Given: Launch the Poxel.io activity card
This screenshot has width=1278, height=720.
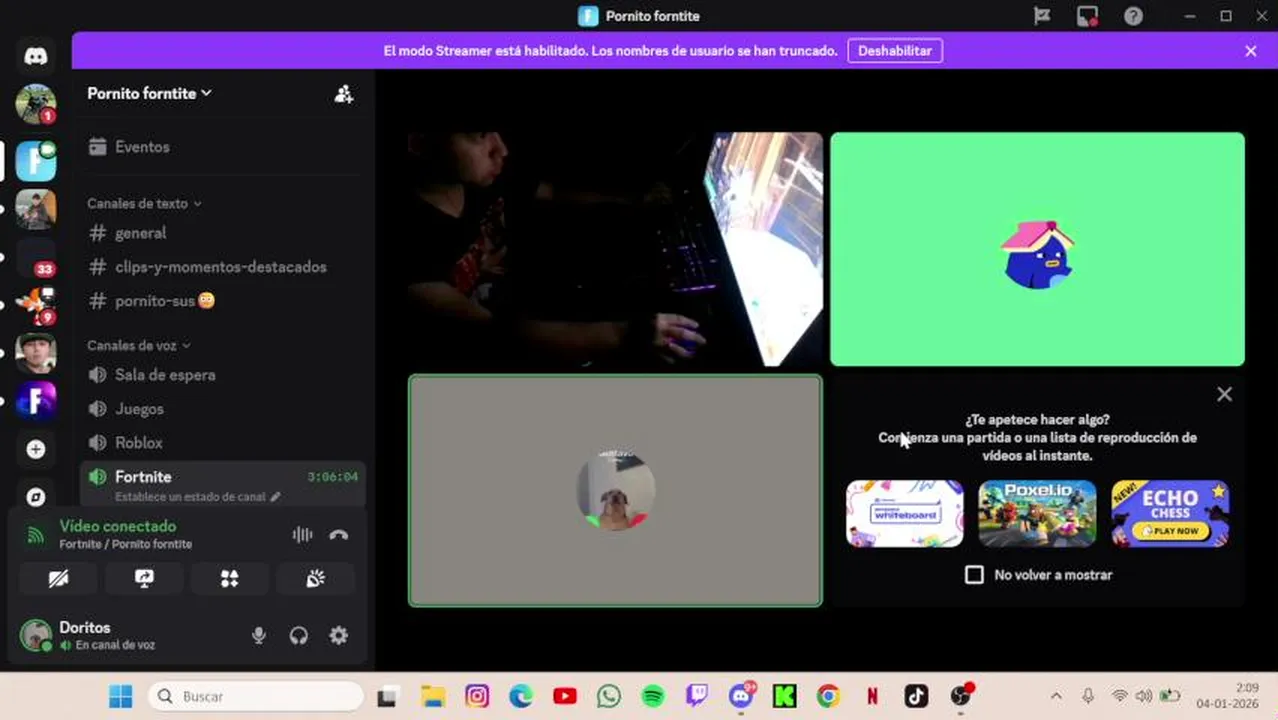Looking at the screenshot, I should click(x=1037, y=514).
